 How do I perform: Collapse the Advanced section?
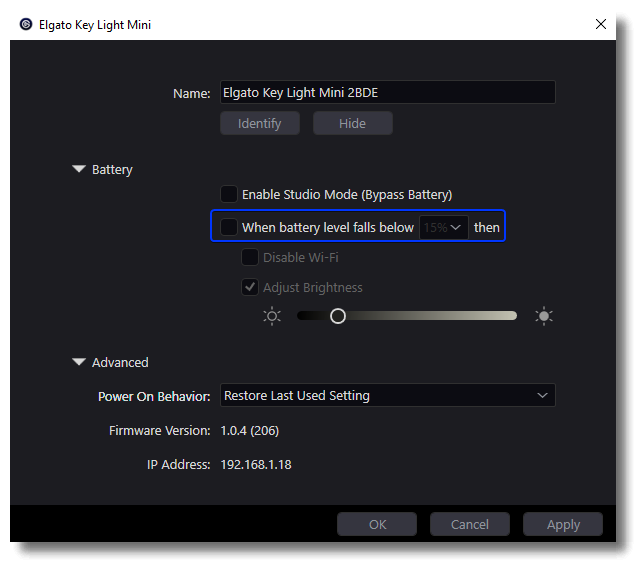coord(79,362)
